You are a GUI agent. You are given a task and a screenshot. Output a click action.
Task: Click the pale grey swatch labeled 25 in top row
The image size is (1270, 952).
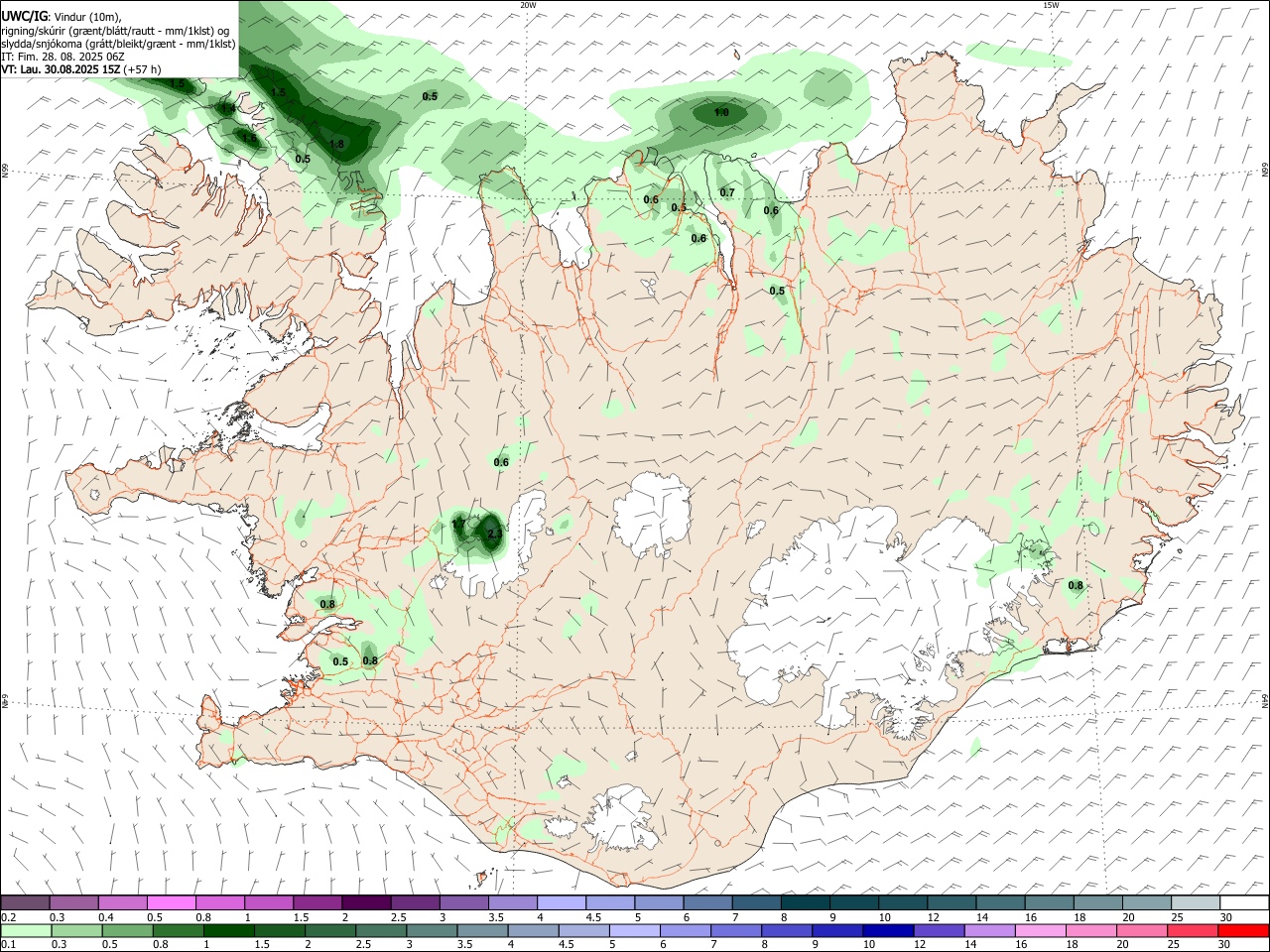pos(1196,902)
